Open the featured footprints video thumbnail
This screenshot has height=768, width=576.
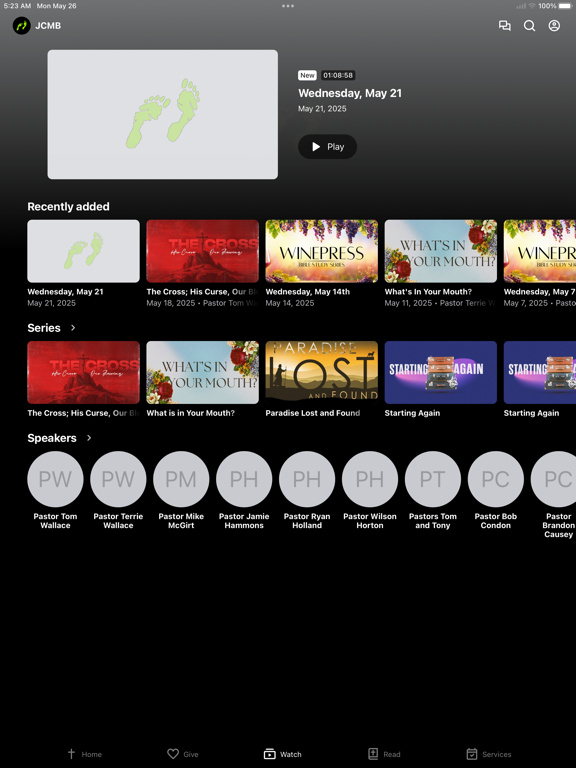(163, 114)
